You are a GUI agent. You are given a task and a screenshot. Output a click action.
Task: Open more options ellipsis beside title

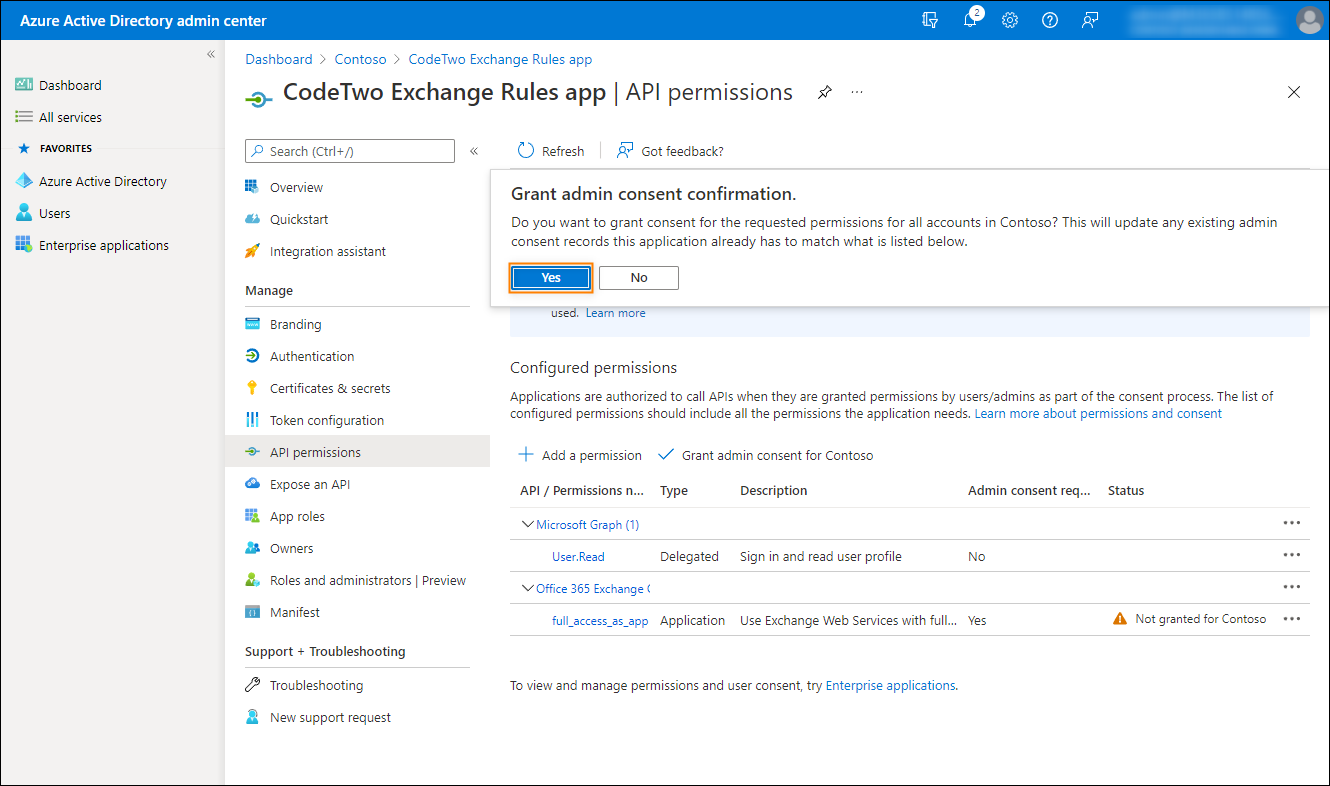(857, 92)
